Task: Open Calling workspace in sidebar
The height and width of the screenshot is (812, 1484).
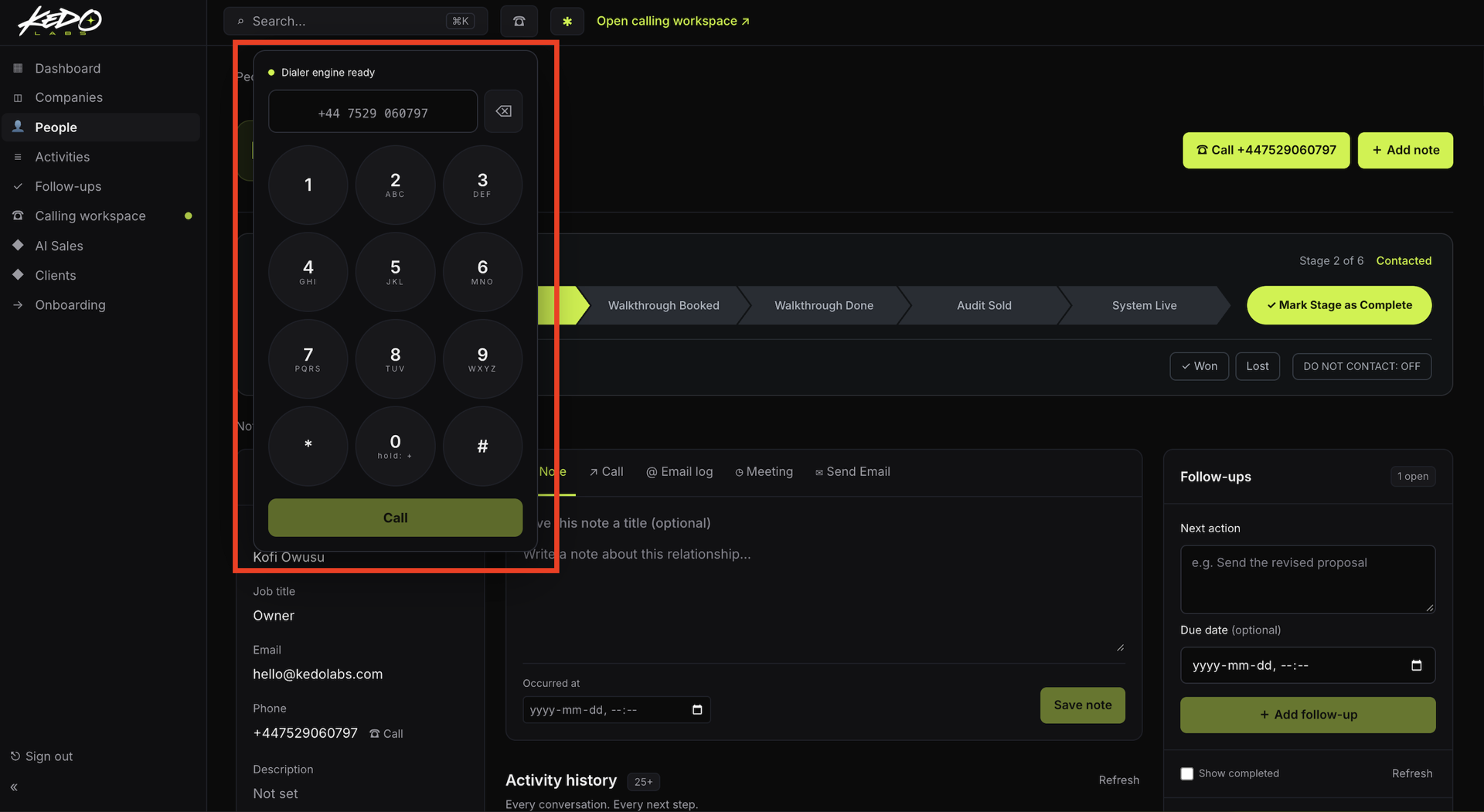Action: pos(100,216)
